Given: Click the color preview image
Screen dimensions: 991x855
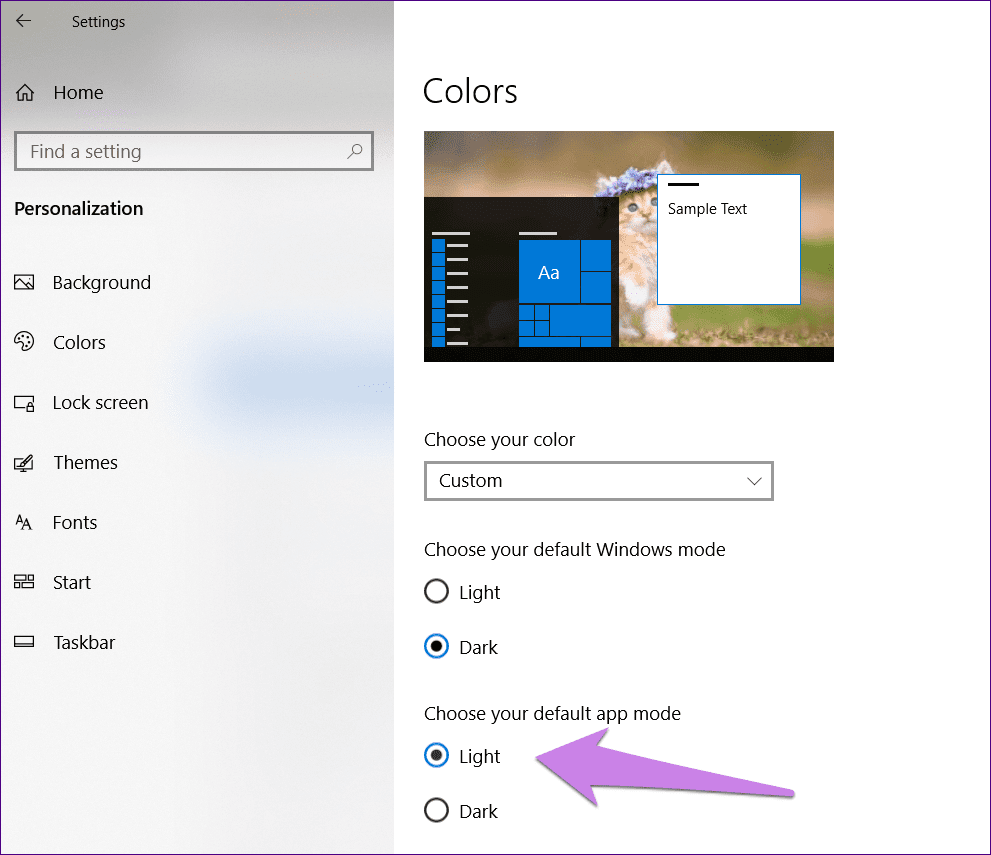Looking at the screenshot, I should click(629, 246).
